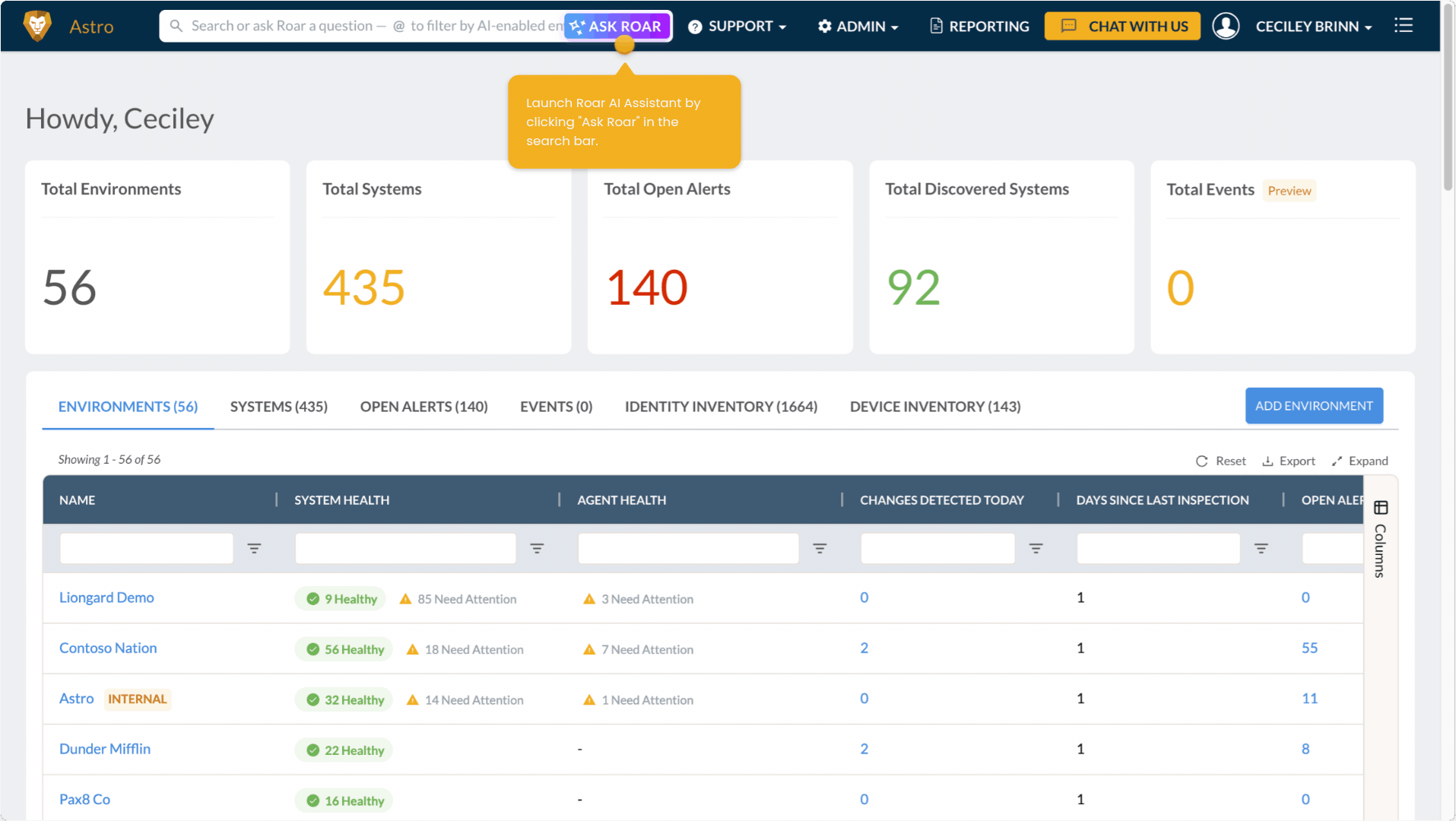Click 3 Need Attention agent health warning
This screenshot has height=821, width=1456.
click(639, 599)
